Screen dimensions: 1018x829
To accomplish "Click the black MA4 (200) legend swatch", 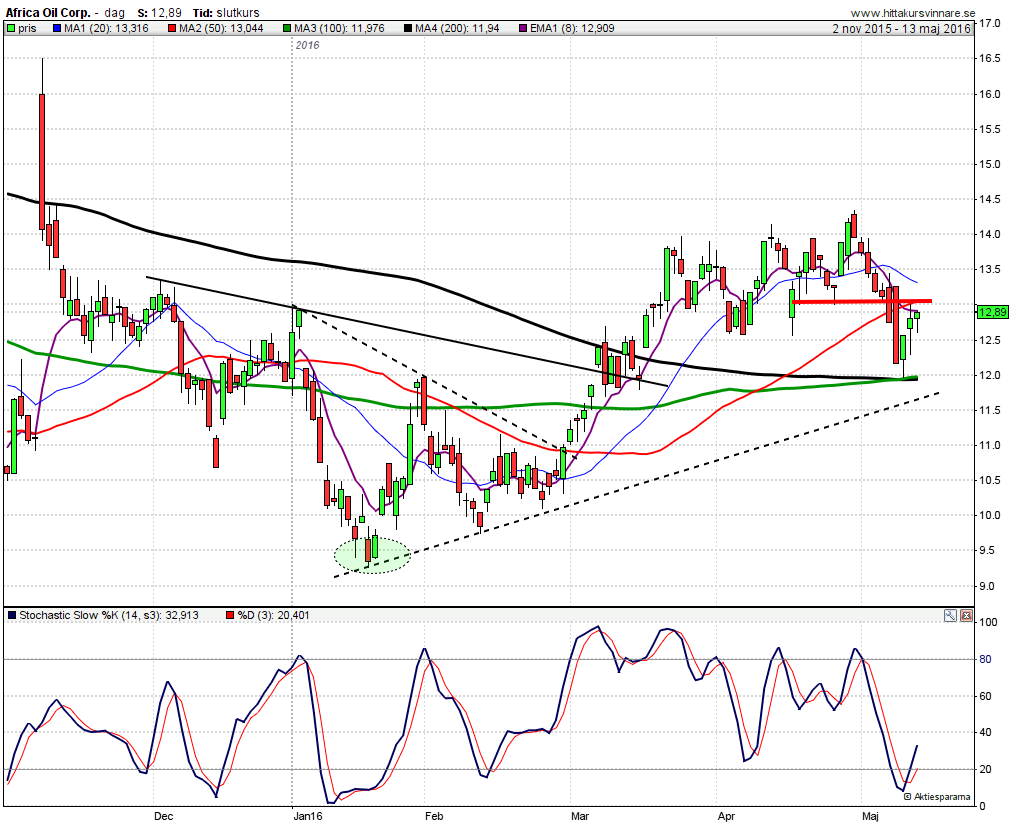I will (407, 29).
